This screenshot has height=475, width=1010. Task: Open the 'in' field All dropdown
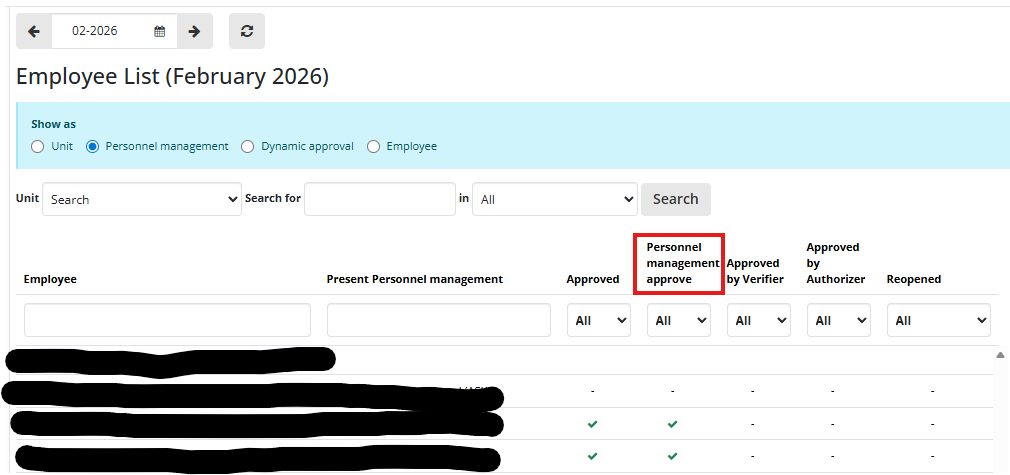[554, 199]
